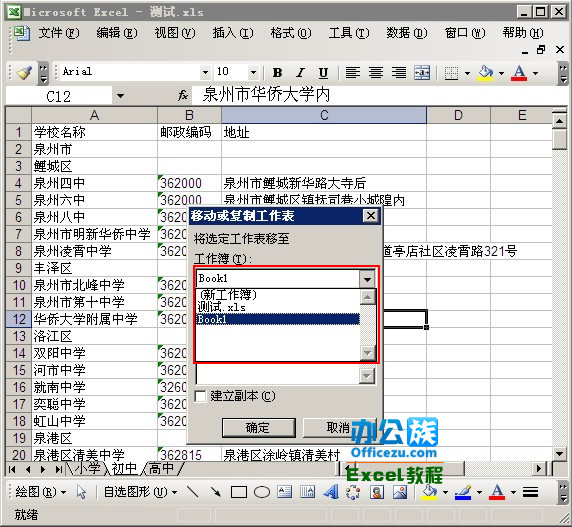Open the Arial font name dropdown
The width and height of the screenshot is (572, 527).
[x=205, y=73]
